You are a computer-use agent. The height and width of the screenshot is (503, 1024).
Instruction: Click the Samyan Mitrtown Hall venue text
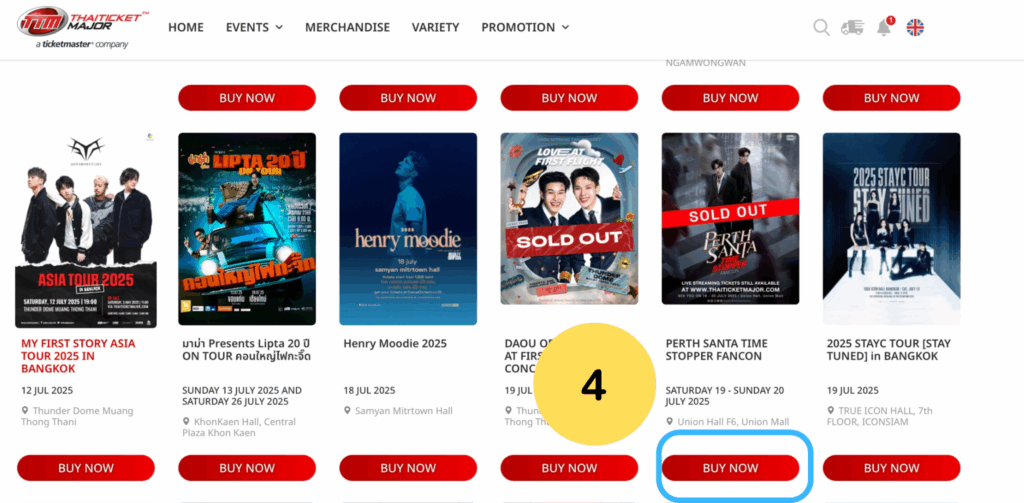point(404,411)
